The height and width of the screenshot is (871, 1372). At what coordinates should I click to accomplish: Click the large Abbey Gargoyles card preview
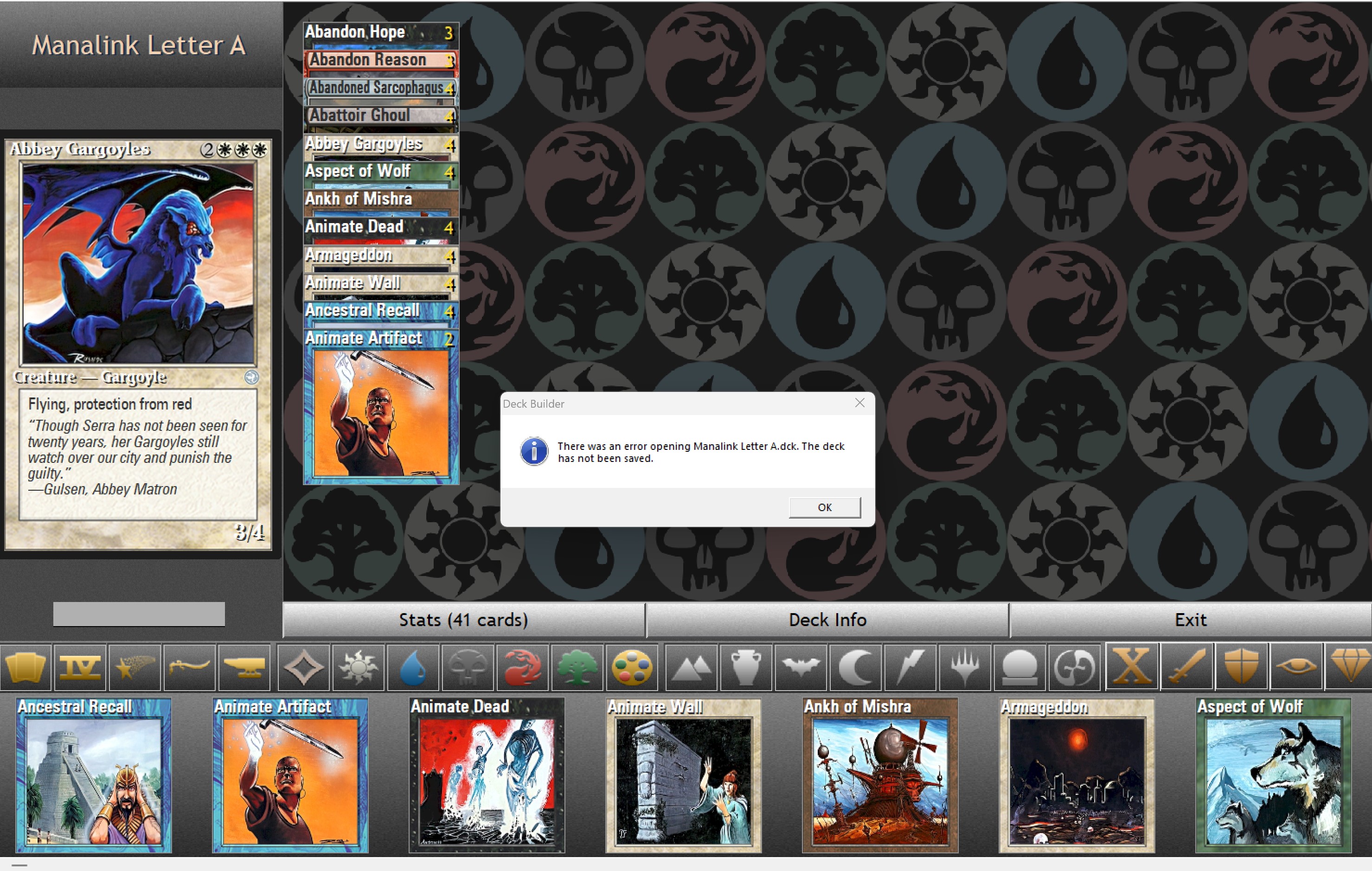pyautogui.click(x=138, y=345)
